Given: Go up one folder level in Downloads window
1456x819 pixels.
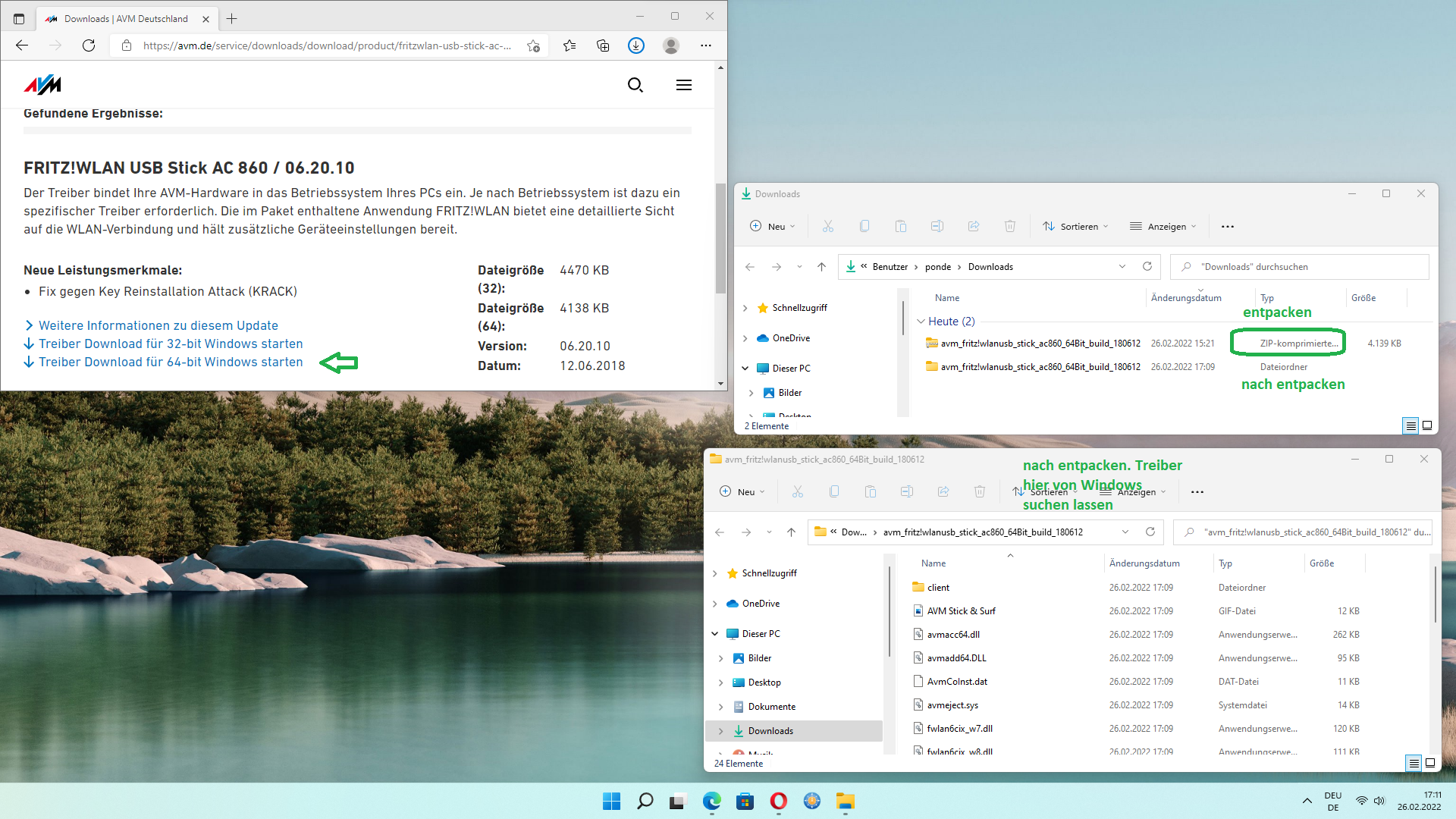Looking at the screenshot, I should click(821, 266).
